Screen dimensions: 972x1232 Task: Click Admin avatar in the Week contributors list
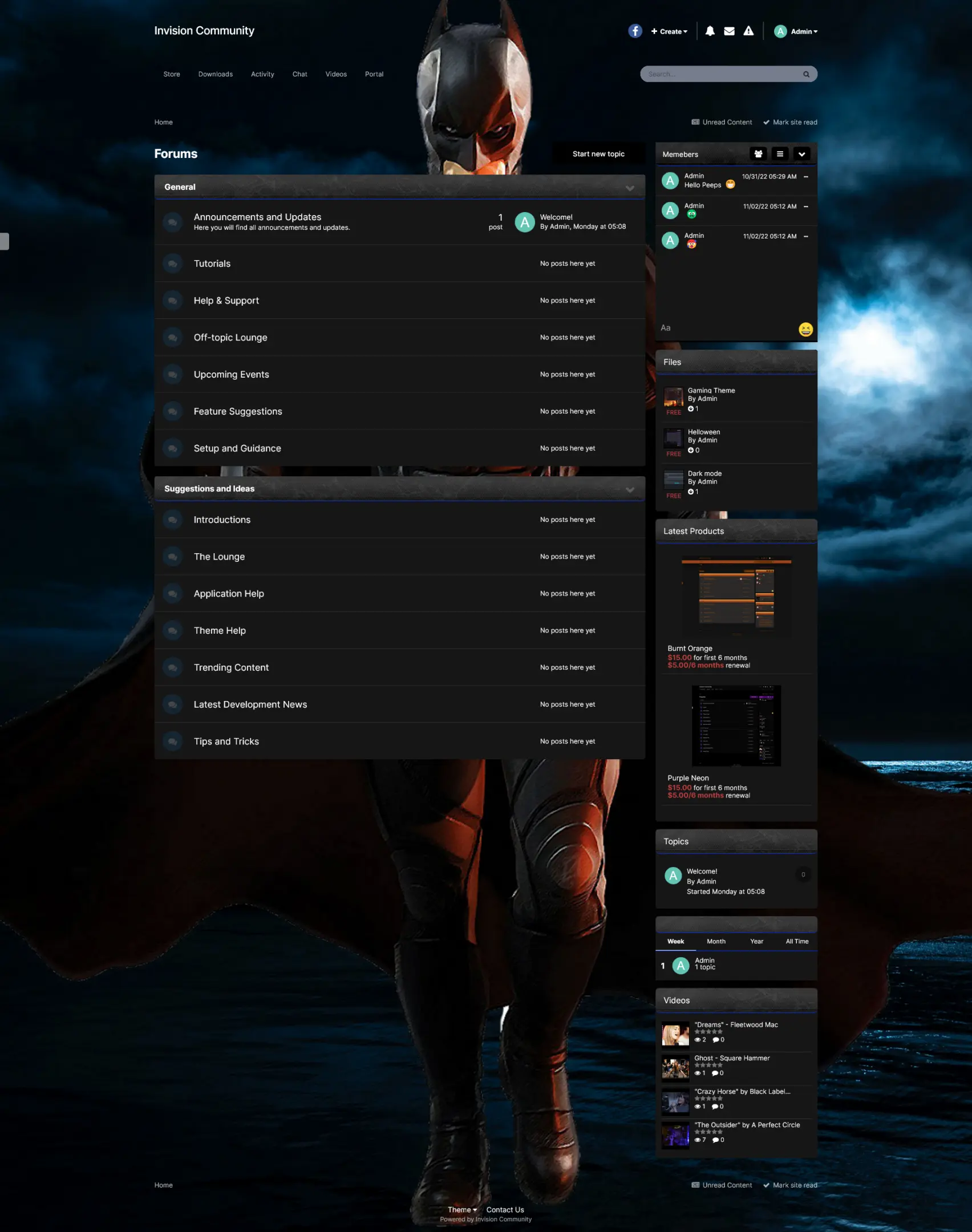tap(681, 966)
